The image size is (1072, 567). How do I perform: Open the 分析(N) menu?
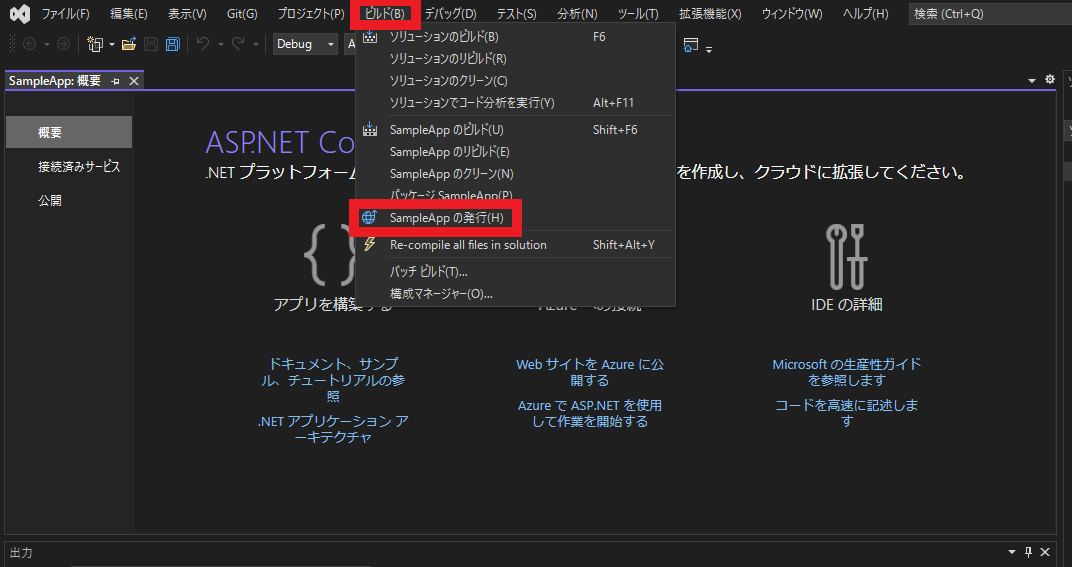point(577,14)
